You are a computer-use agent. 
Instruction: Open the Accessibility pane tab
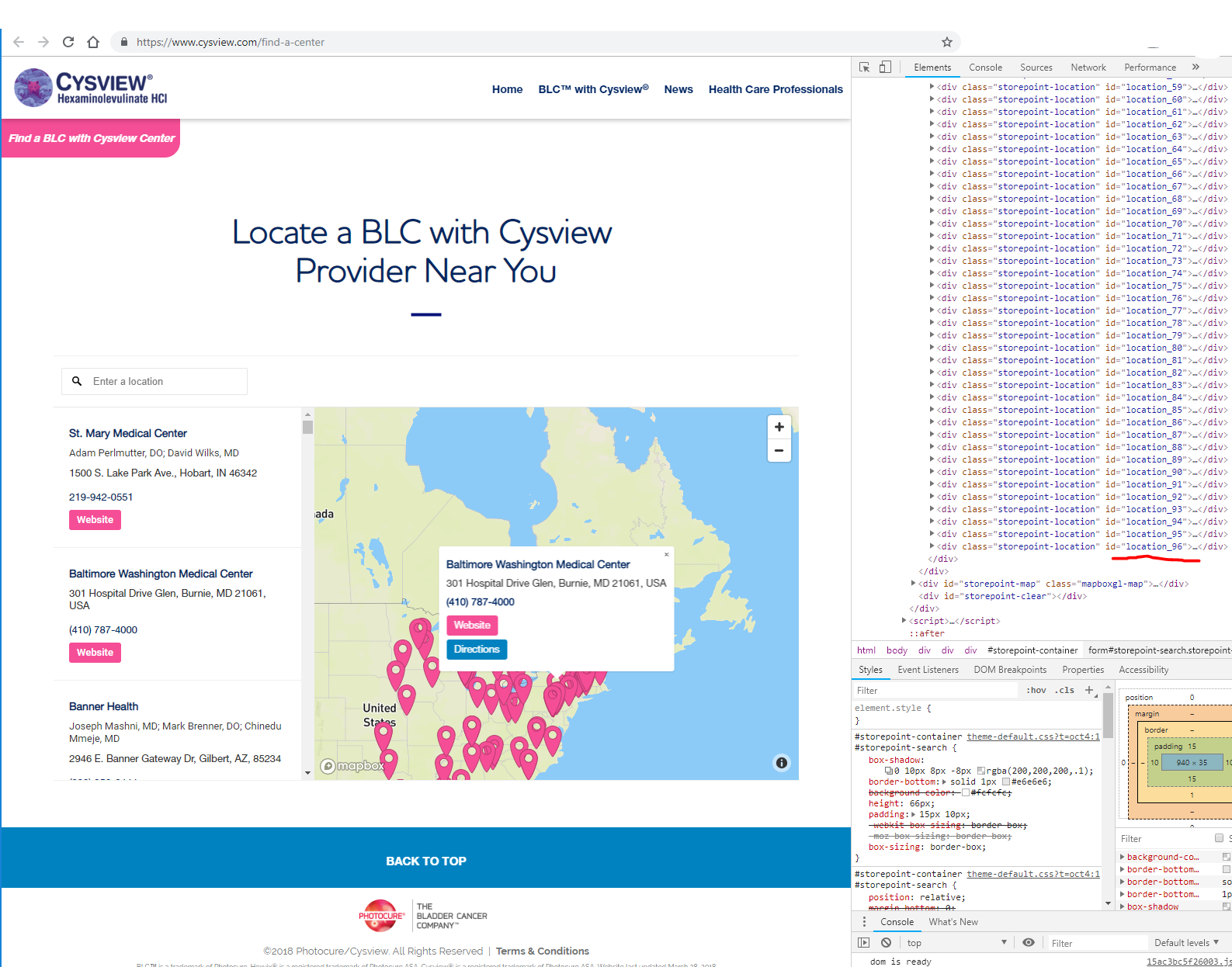[1144, 670]
